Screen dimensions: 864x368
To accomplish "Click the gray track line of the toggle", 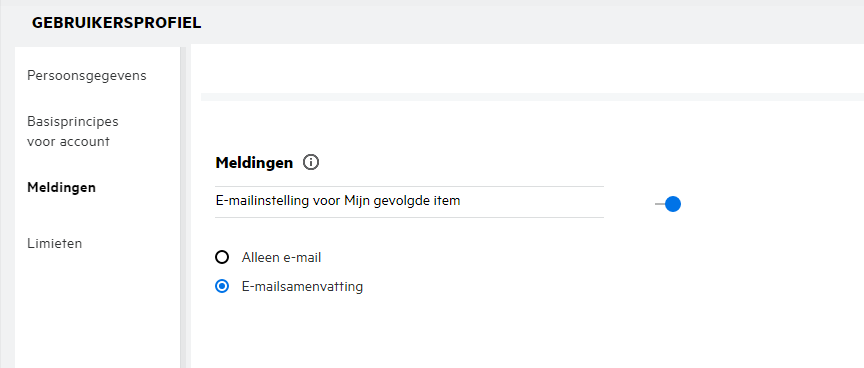I will (x=660, y=204).
